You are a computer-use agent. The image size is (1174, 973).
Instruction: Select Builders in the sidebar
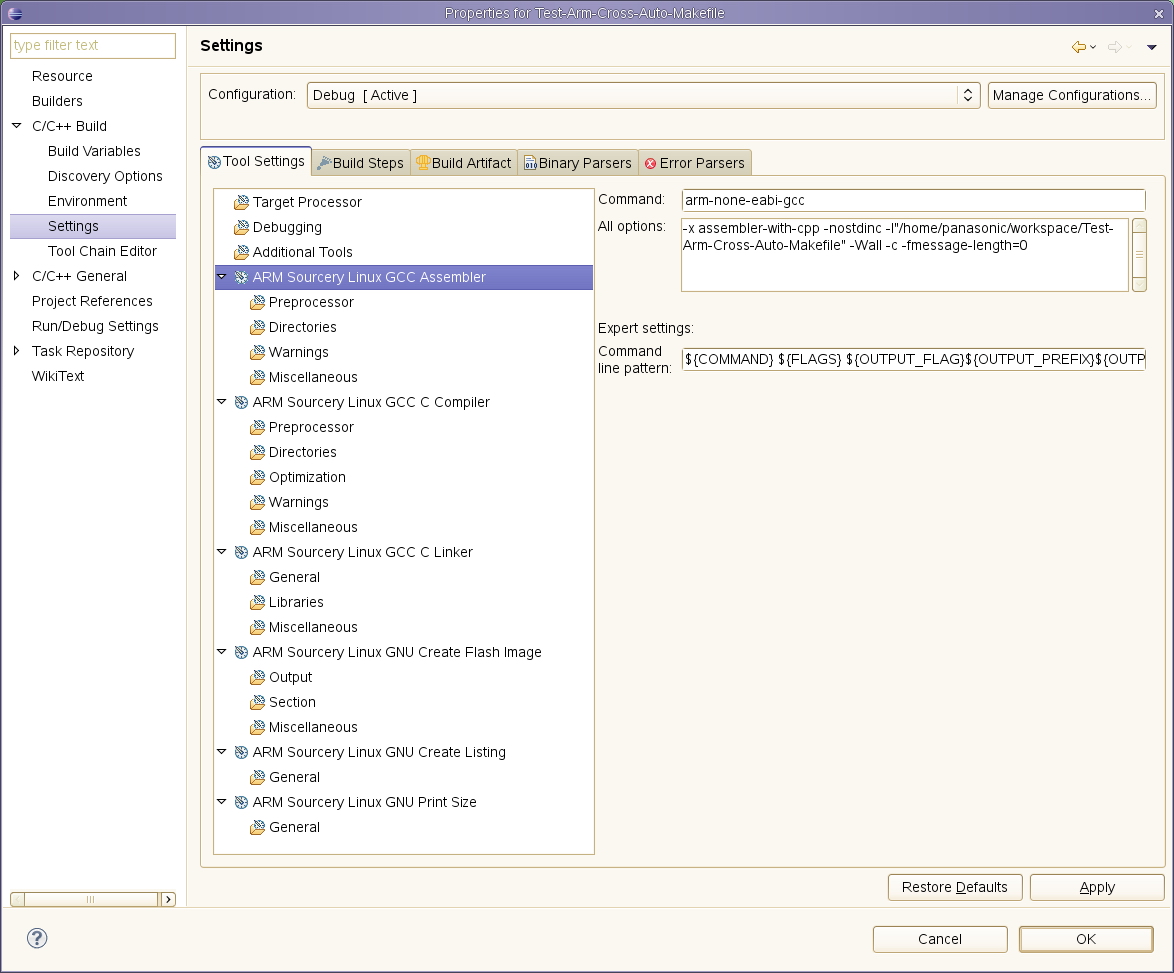click(57, 101)
